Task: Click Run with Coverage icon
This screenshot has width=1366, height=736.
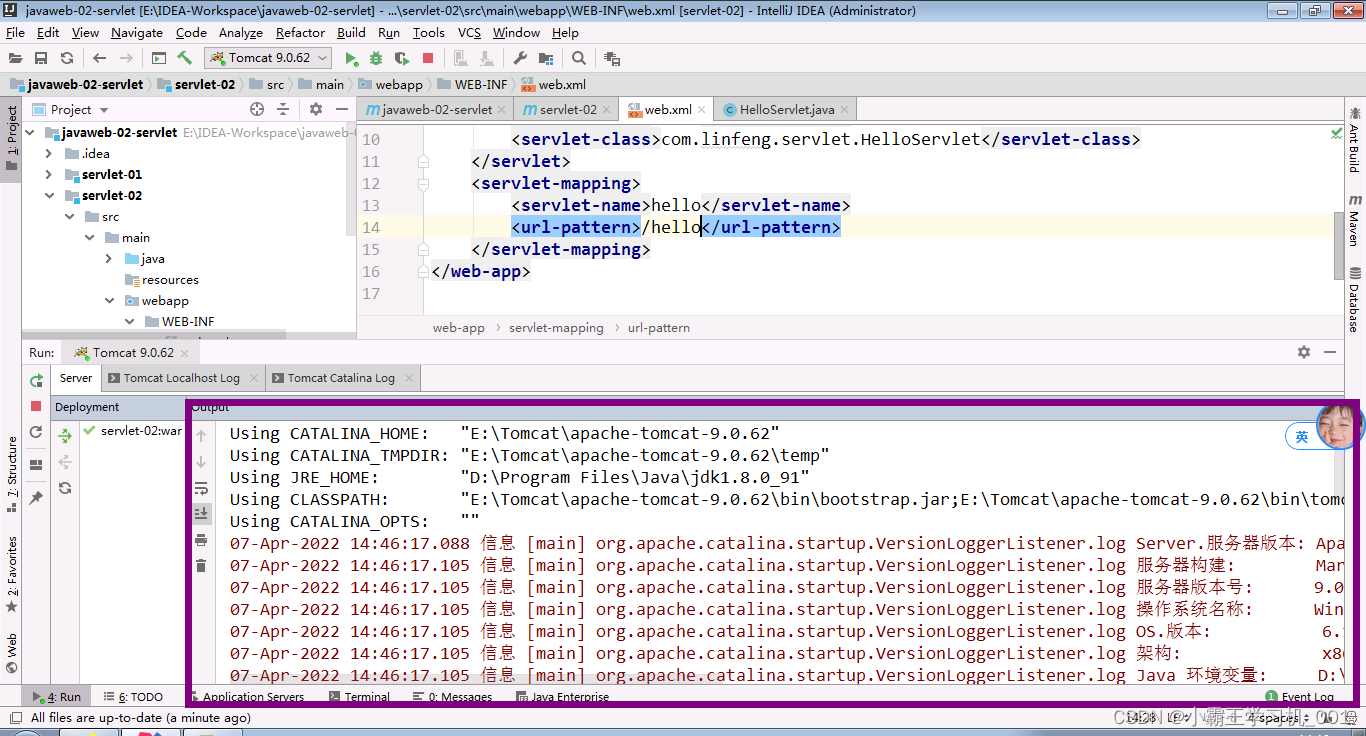Action: pyautogui.click(x=402, y=58)
